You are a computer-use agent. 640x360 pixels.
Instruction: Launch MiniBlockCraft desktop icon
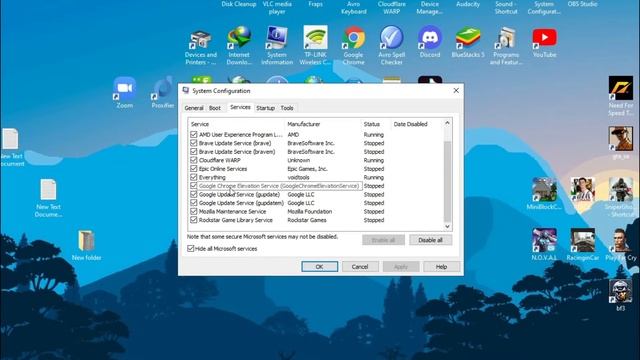point(544,194)
